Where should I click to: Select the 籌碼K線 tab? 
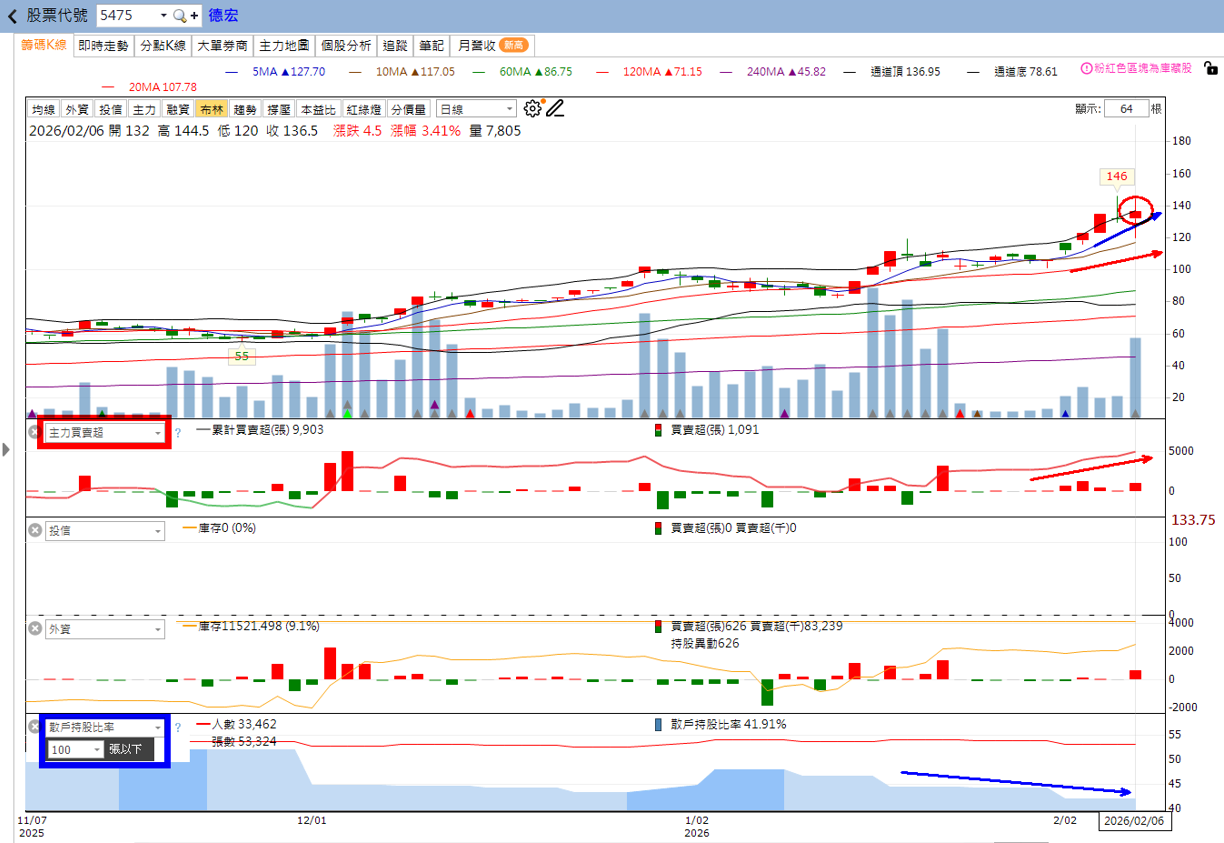44,45
